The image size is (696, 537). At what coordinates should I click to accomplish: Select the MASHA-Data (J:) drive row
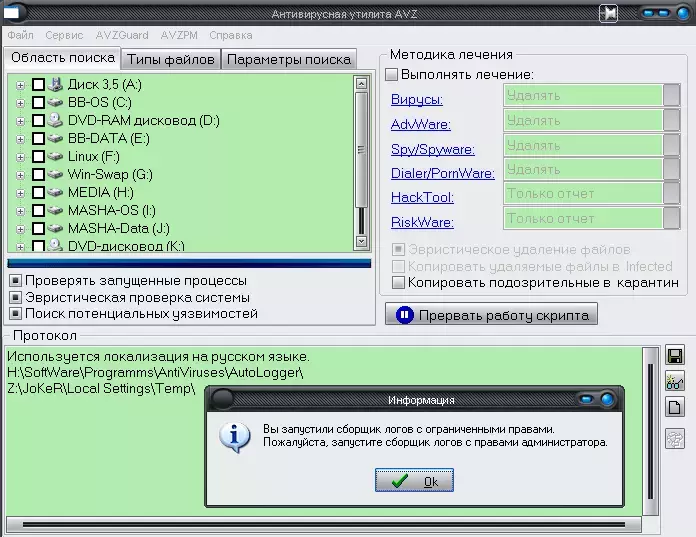[119, 229]
